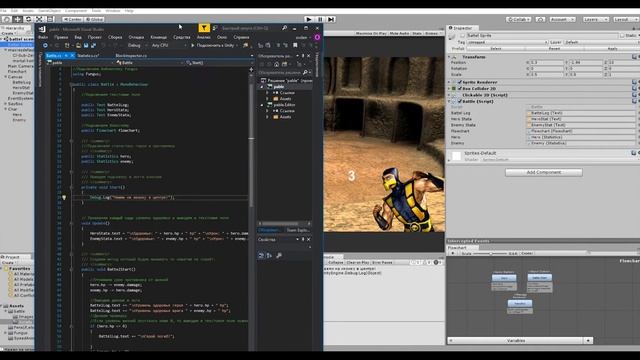The height and width of the screenshot is (360, 640).
Task: Open the Collab dropdown
Action: [518, 19]
